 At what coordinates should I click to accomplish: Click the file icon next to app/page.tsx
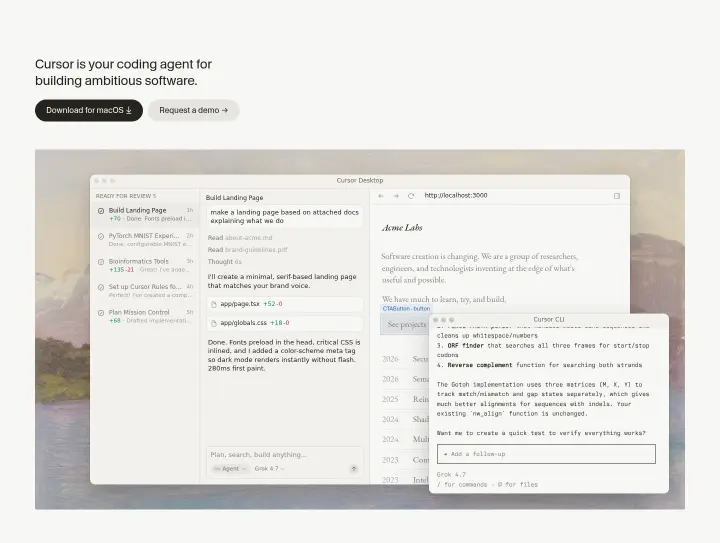(x=214, y=304)
